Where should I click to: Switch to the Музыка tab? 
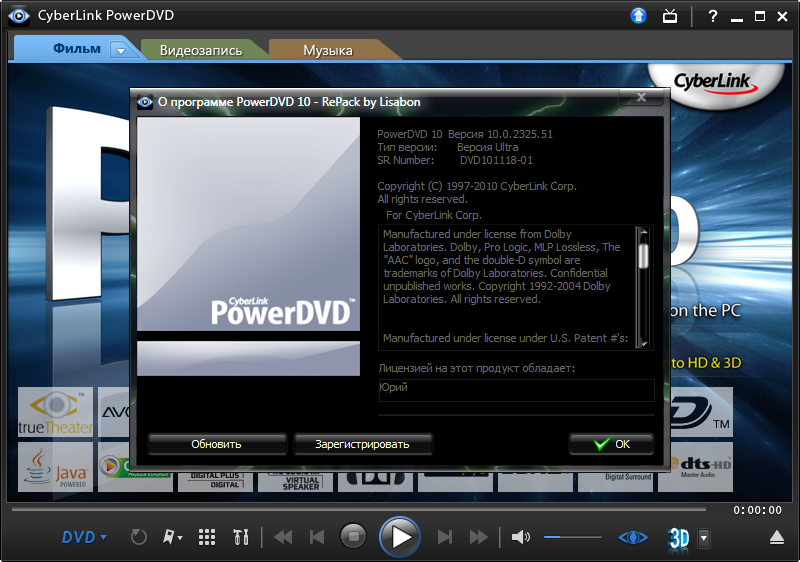coord(328,50)
